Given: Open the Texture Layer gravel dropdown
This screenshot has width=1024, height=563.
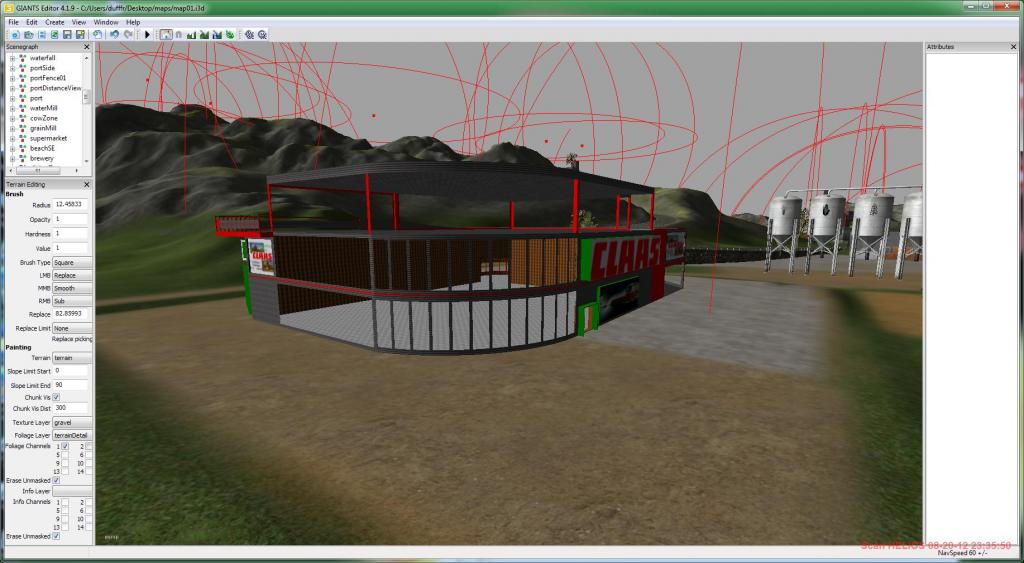Looking at the screenshot, I should [72, 423].
